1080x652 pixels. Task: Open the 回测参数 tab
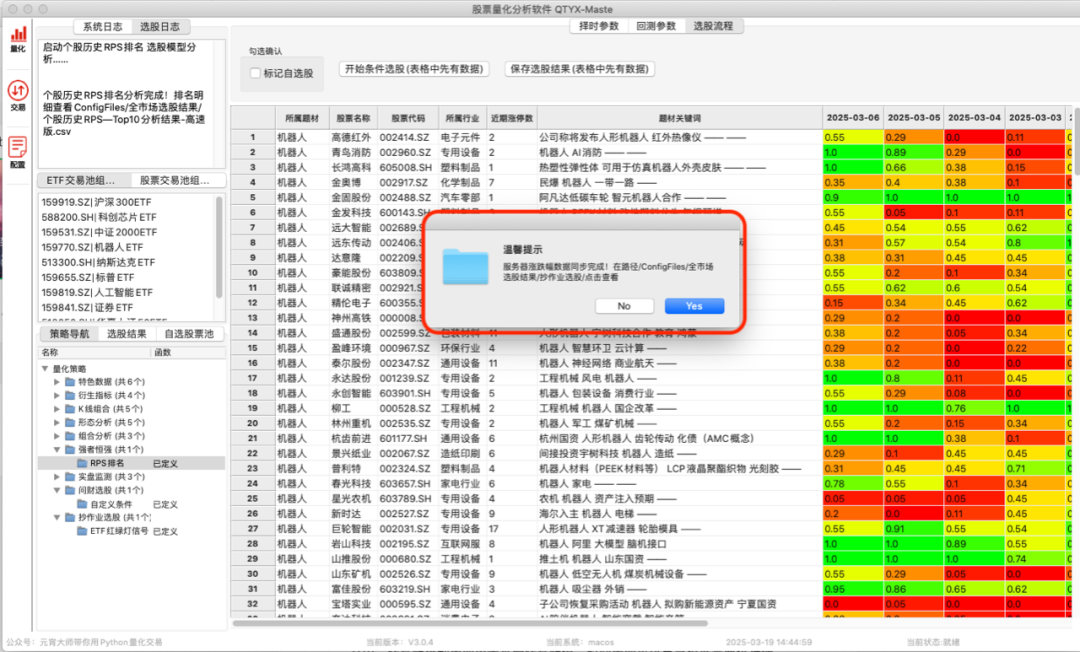coord(656,25)
